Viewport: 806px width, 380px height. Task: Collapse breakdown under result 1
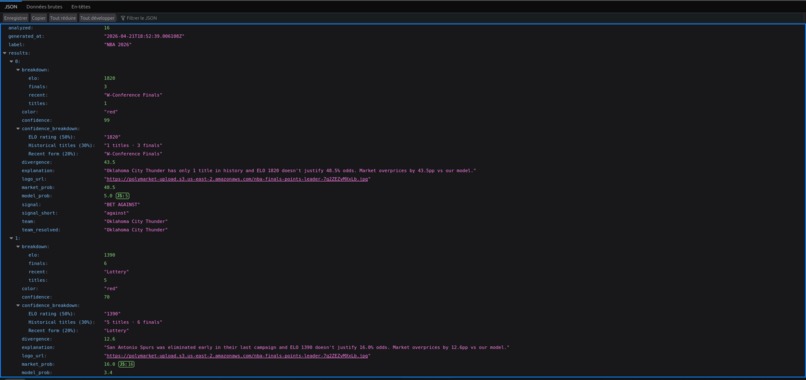(18, 246)
